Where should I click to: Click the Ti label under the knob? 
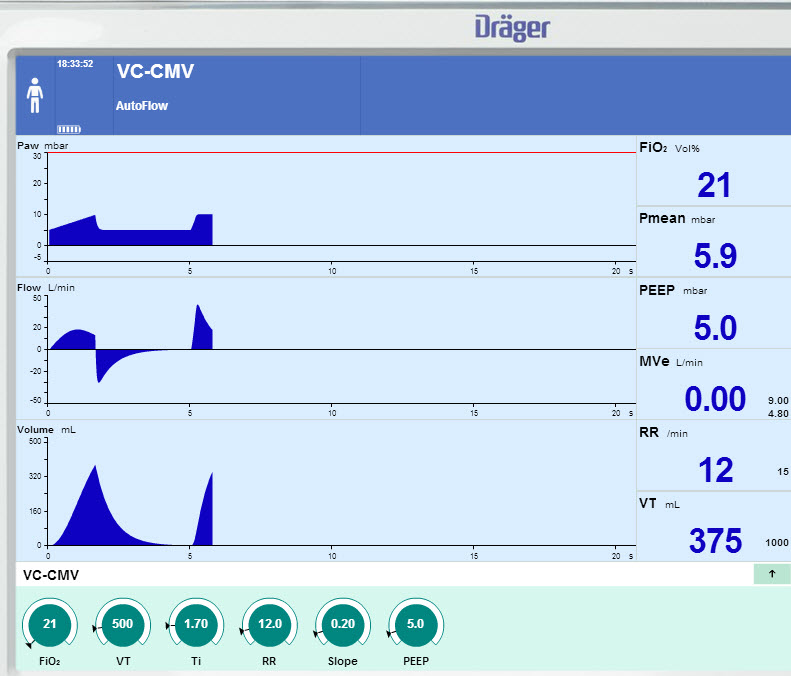[x=196, y=661]
